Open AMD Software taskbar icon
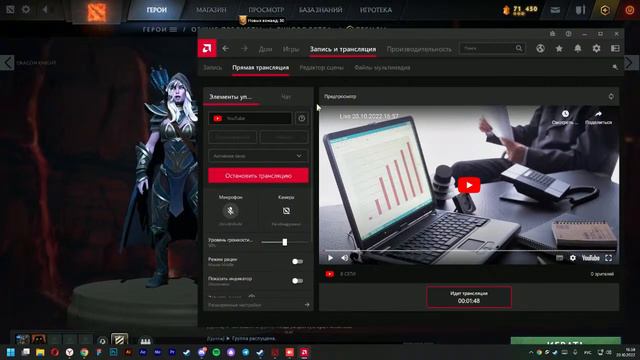Image resolution: width=640 pixels, height=360 pixels. 304,352
